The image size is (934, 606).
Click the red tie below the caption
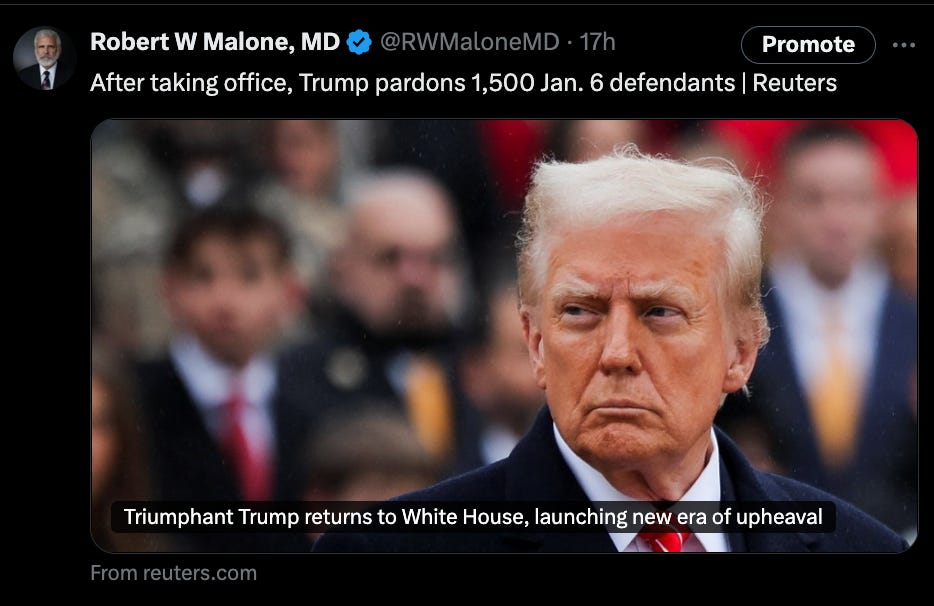tap(665, 540)
